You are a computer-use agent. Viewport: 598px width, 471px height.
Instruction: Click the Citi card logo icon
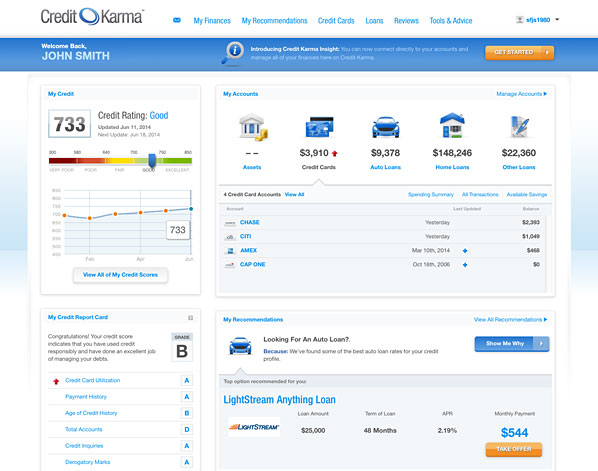pos(230,237)
